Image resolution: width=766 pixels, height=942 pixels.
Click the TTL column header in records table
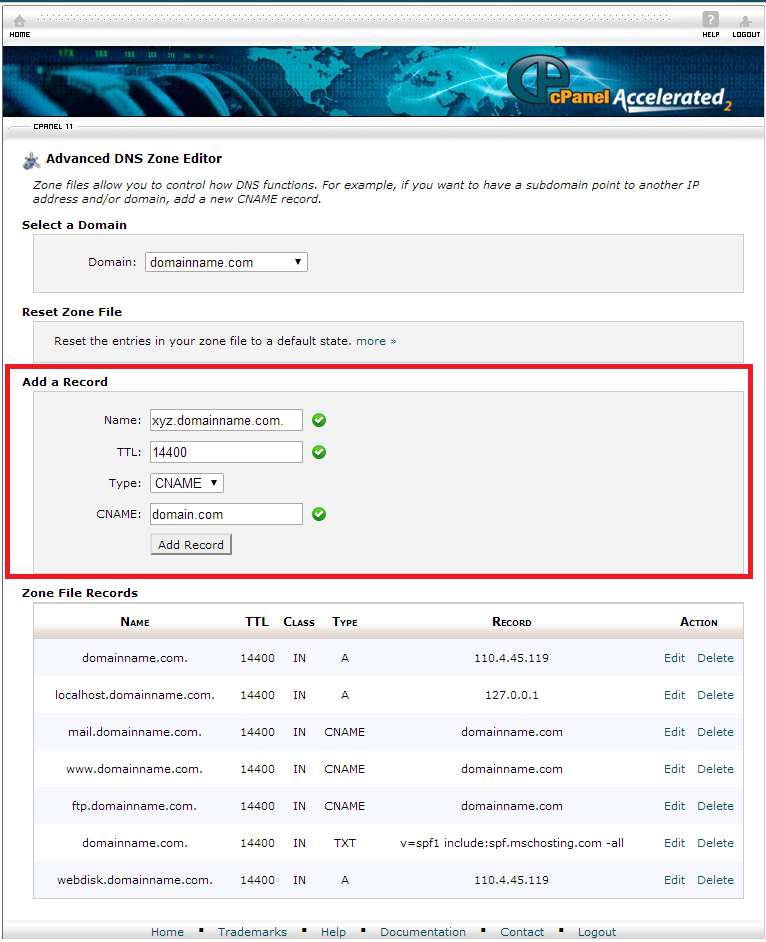[257, 622]
